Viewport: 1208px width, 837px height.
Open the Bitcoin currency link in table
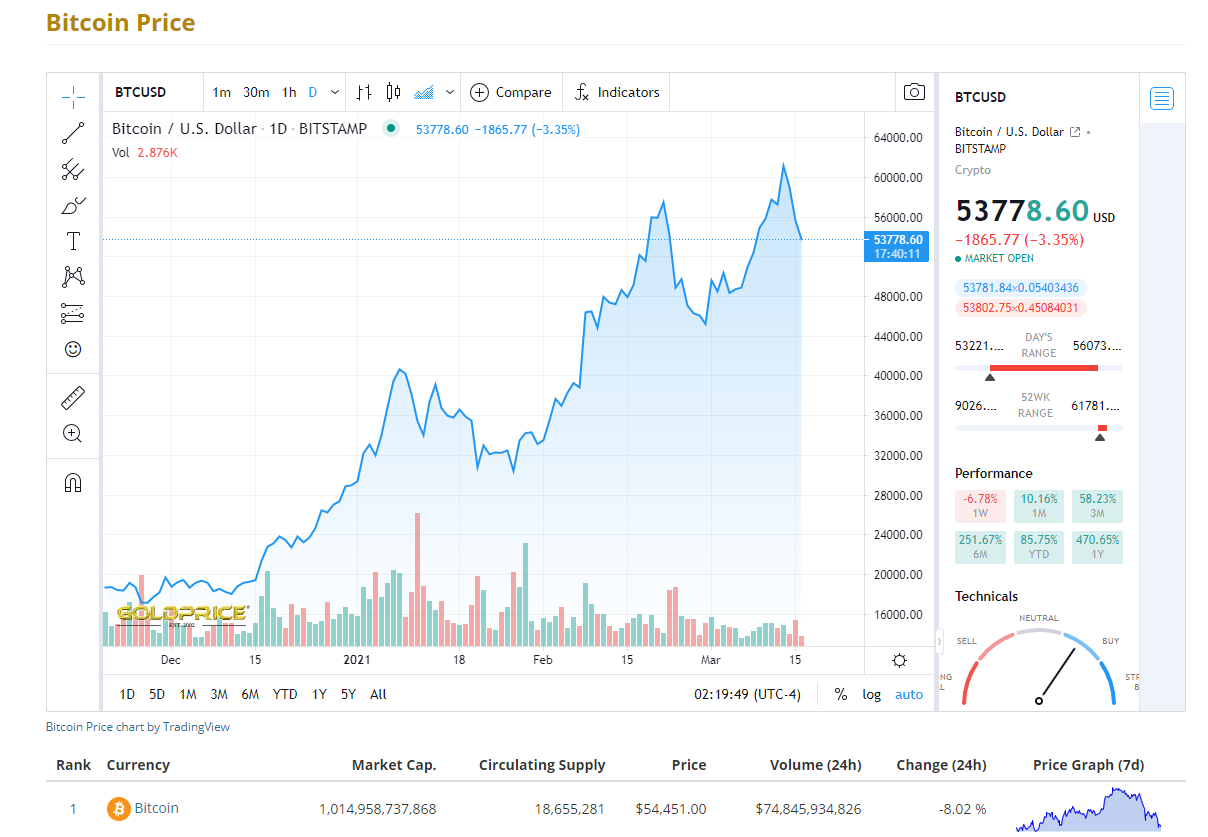click(x=157, y=808)
